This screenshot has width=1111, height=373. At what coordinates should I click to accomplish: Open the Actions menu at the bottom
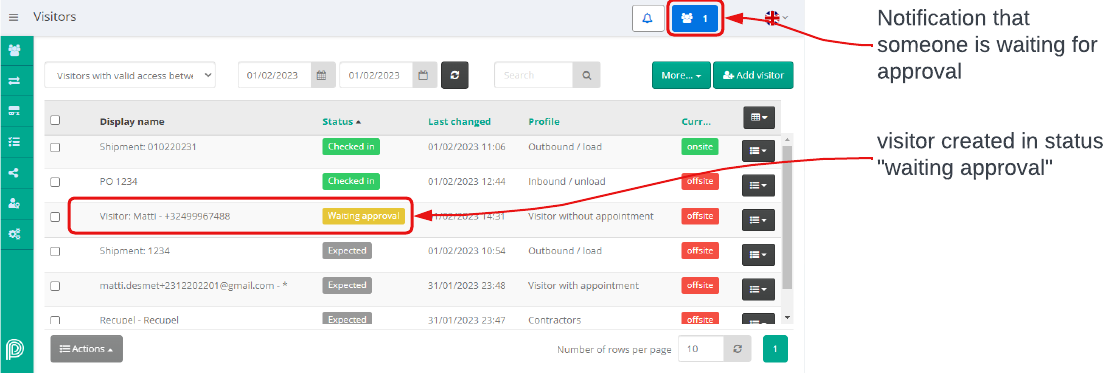click(86, 349)
